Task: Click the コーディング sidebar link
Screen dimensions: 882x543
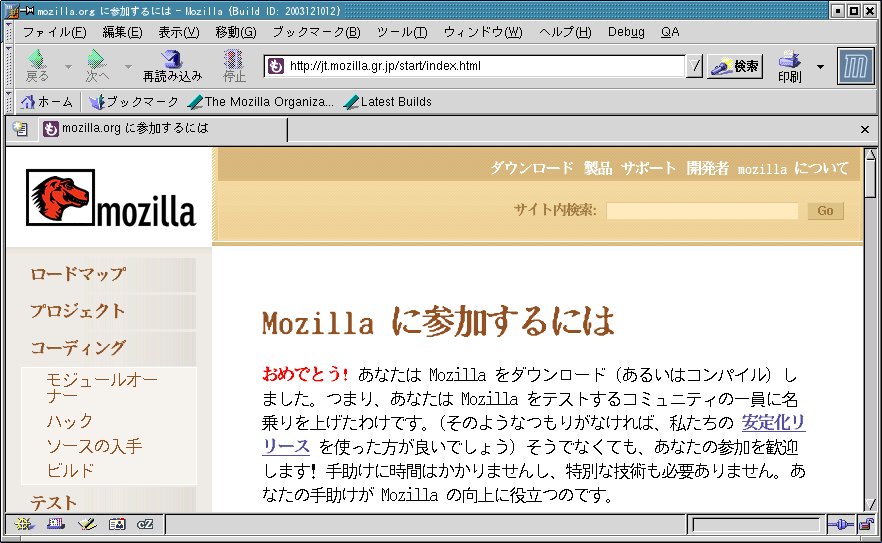Action: [78, 348]
